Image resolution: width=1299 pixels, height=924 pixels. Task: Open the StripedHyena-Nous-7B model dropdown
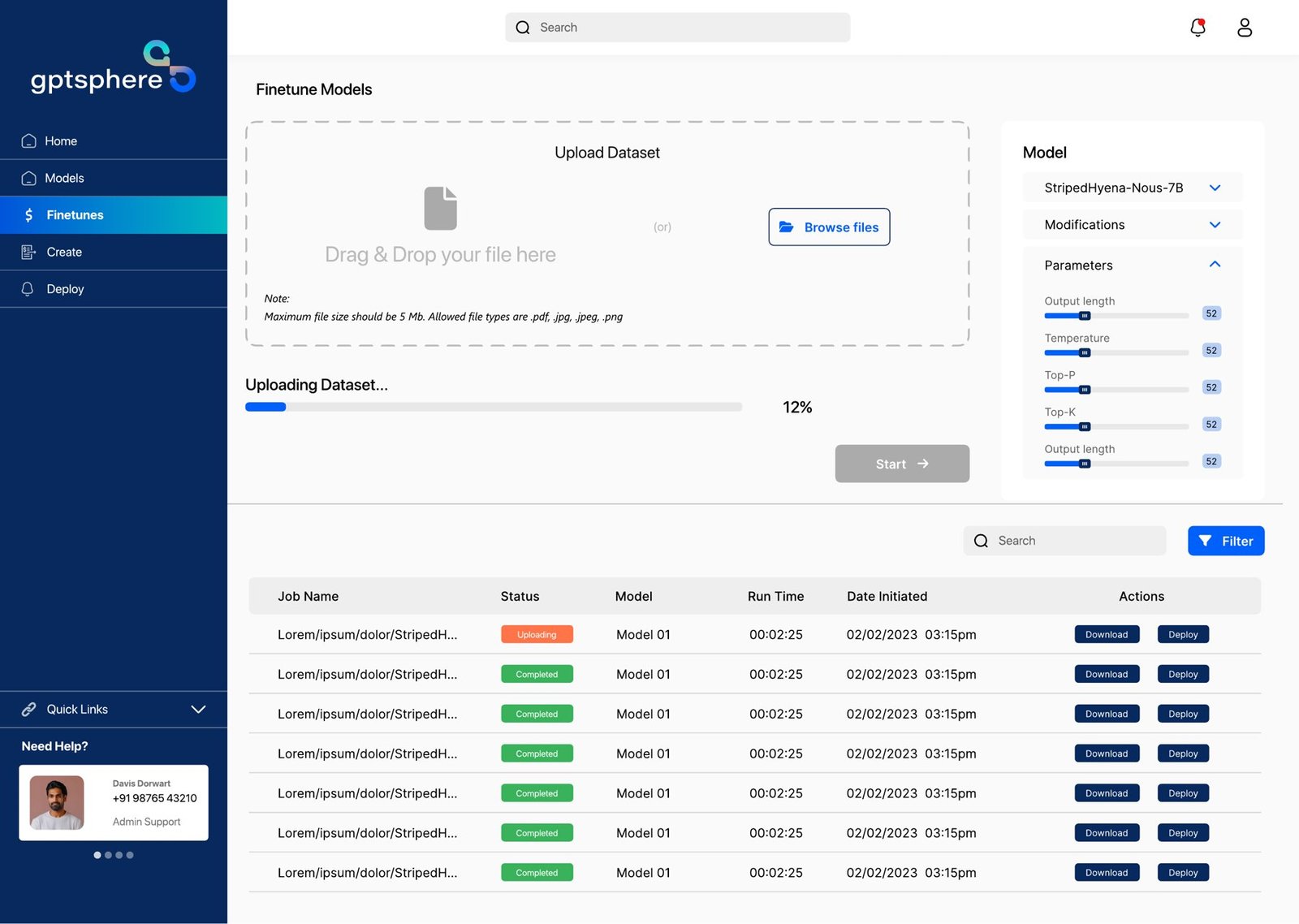point(1133,188)
